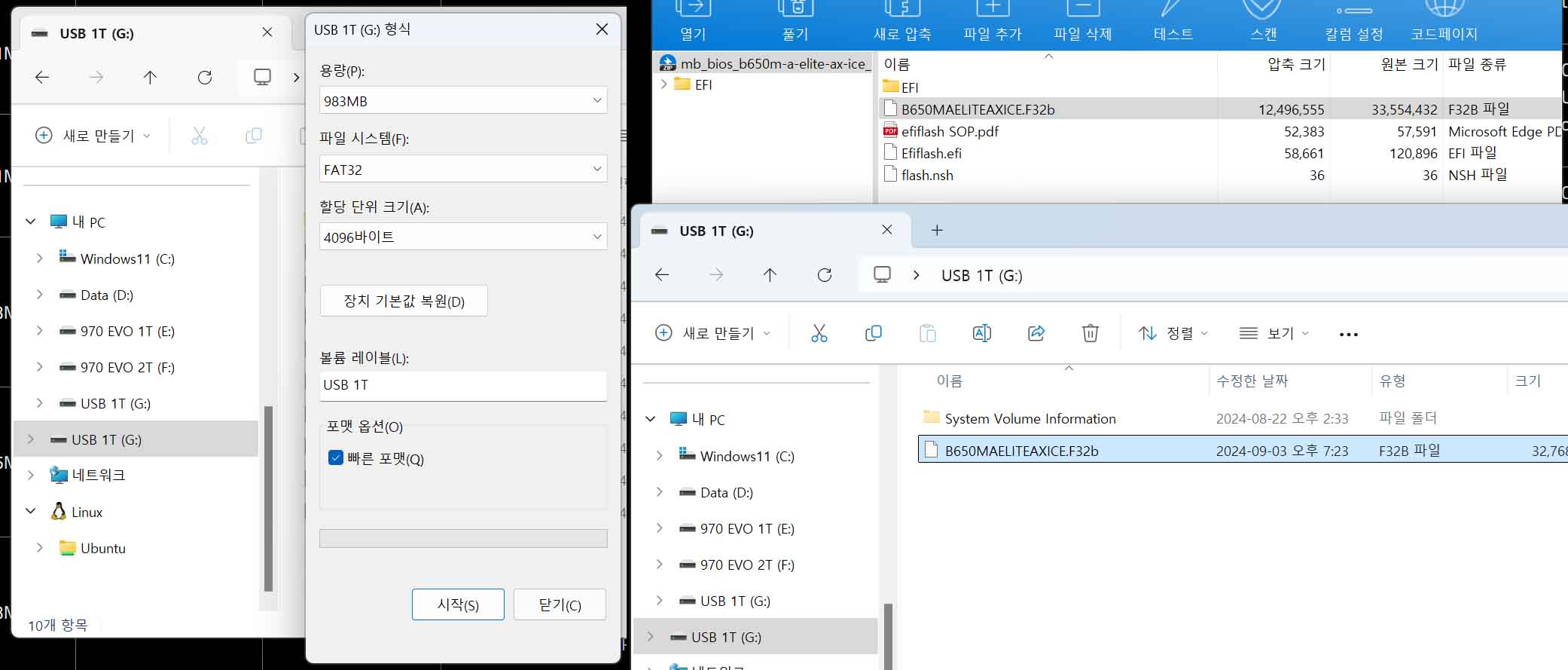Open the 할당 단위 크기 dropdown

point(463,237)
